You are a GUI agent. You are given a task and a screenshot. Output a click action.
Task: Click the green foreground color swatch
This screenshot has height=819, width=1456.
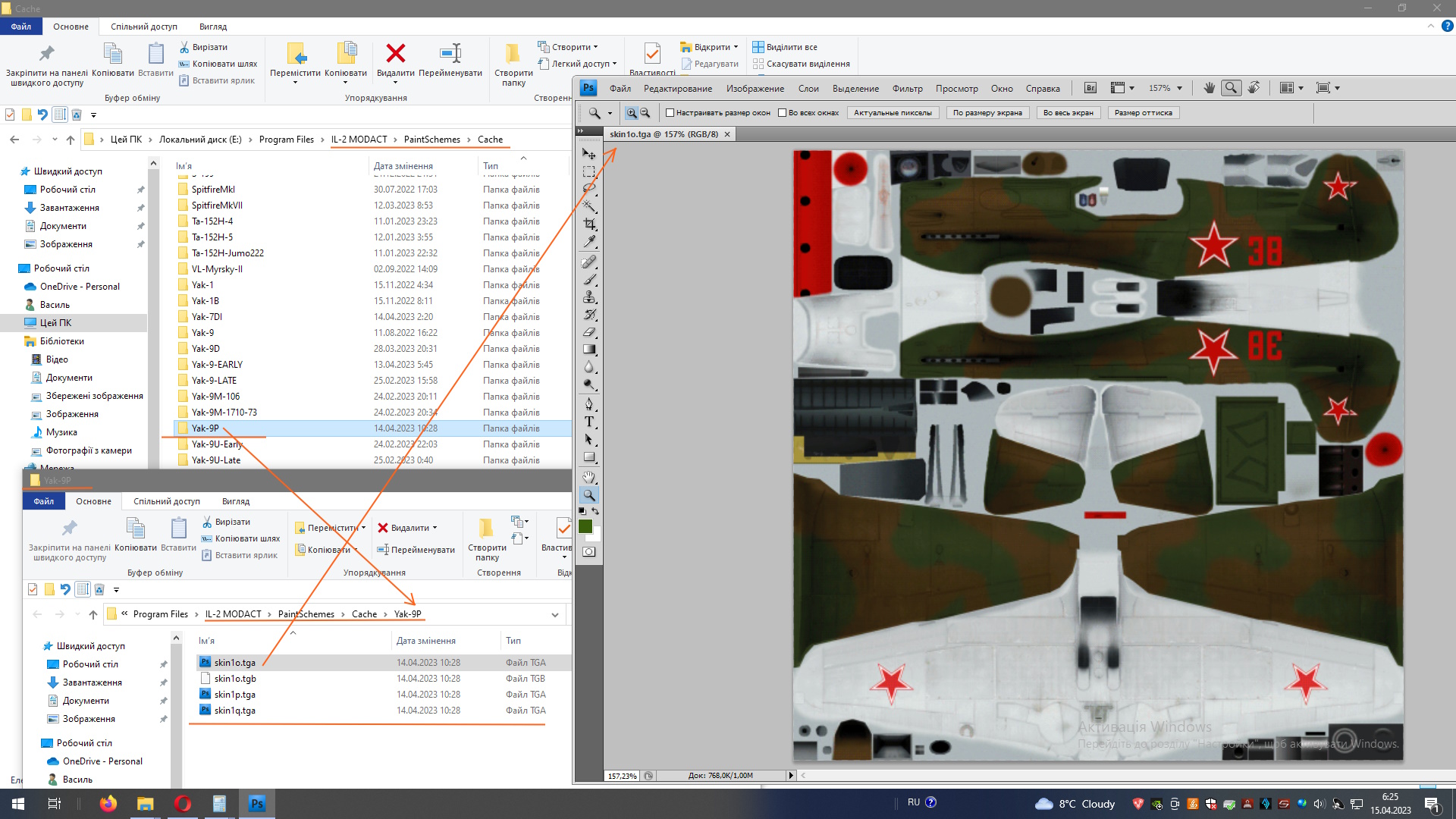[585, 526]
